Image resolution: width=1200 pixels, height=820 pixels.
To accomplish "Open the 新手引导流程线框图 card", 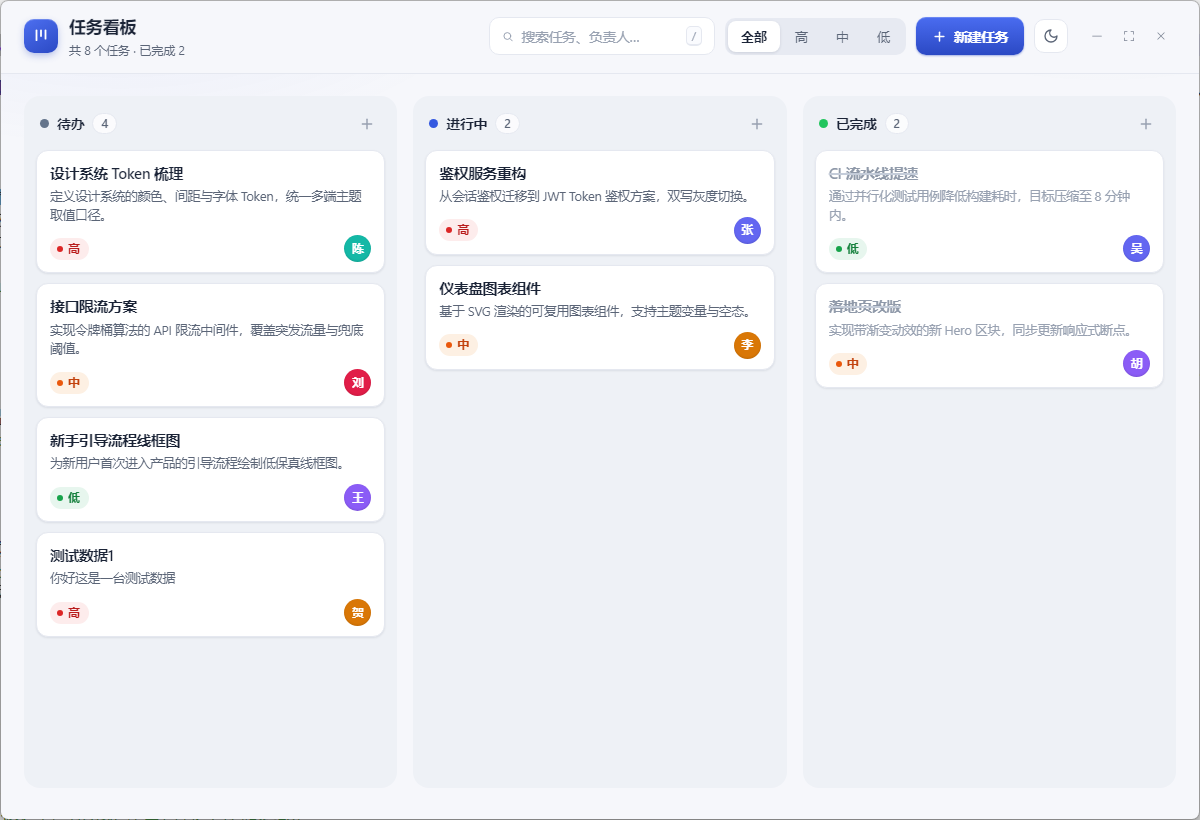I will 210,469.
